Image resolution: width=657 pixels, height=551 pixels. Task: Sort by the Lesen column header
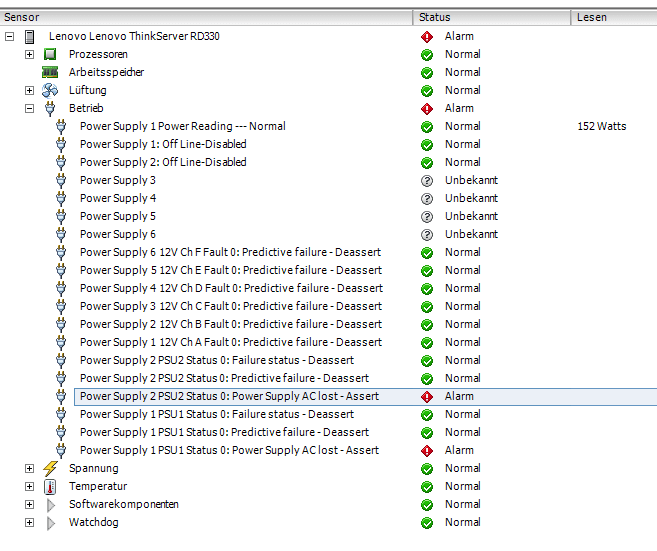click(614, 17)
